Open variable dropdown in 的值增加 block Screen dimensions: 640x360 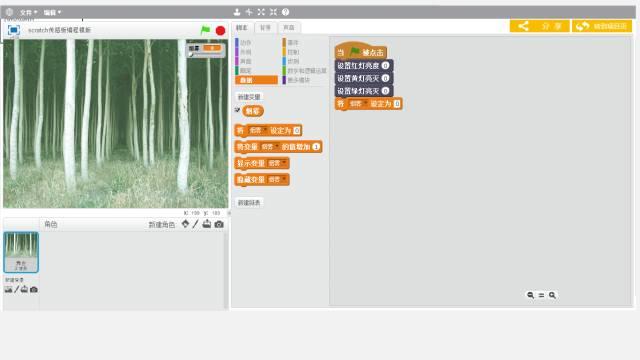[x=270, y=147]
